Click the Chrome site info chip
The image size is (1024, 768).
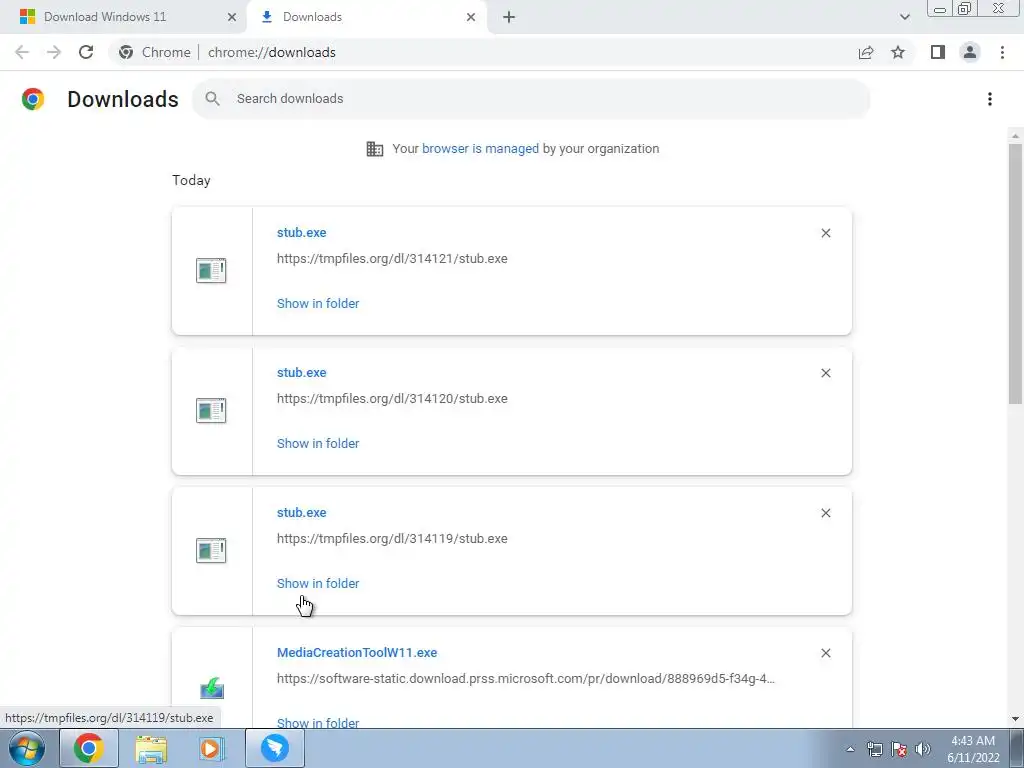tap(155, 52)
